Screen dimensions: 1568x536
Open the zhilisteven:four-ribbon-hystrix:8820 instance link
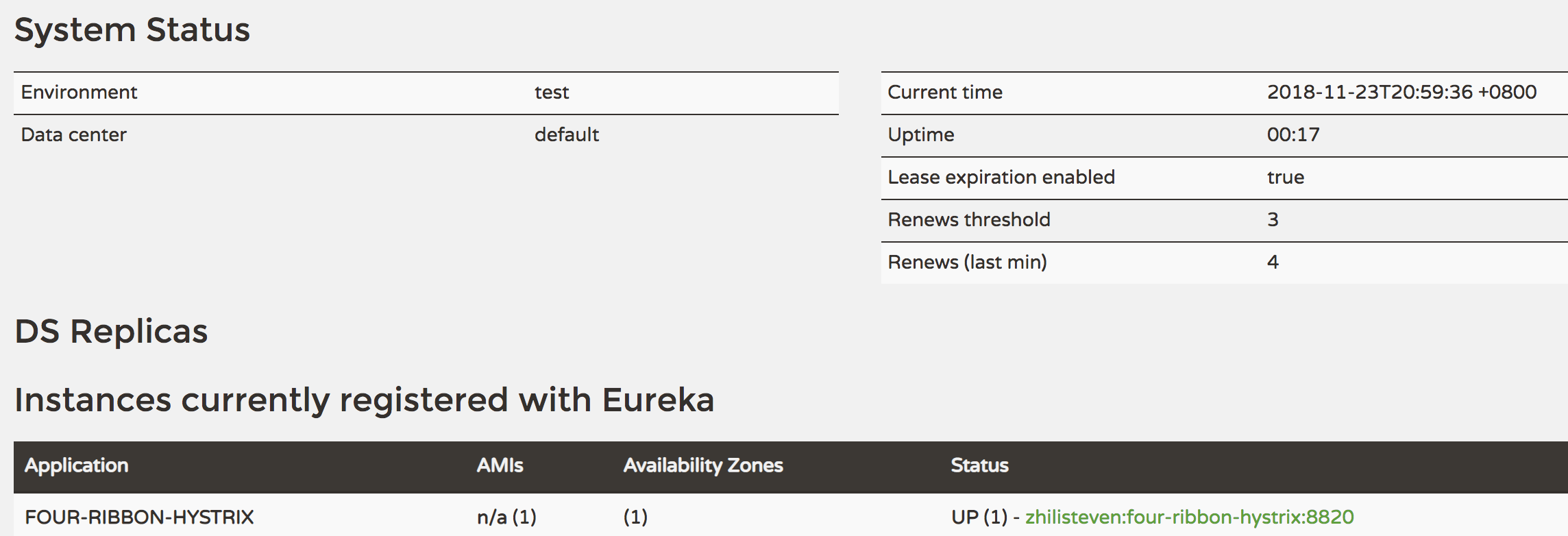1189,517
